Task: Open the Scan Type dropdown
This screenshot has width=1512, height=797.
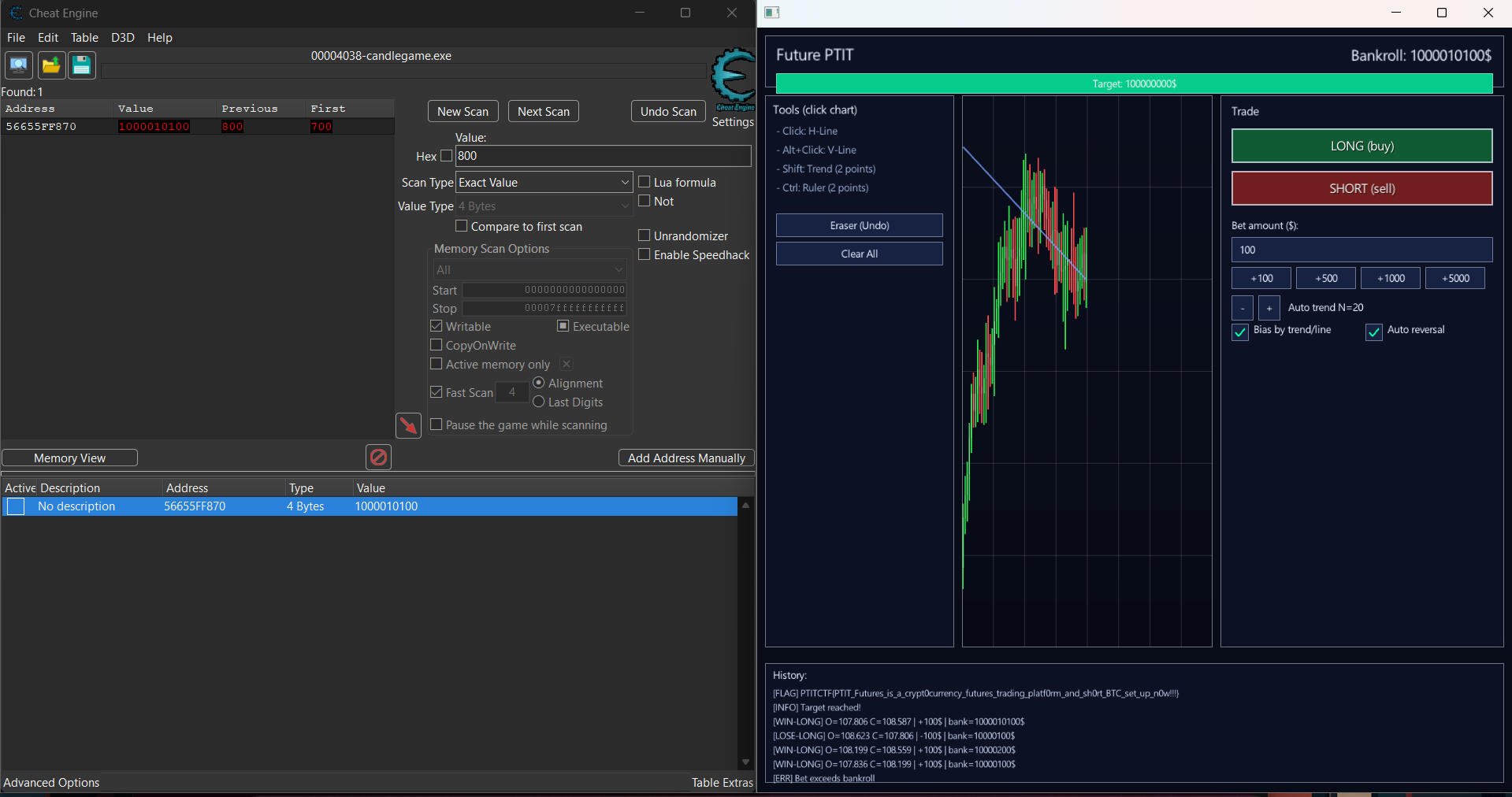Action: 544,182
